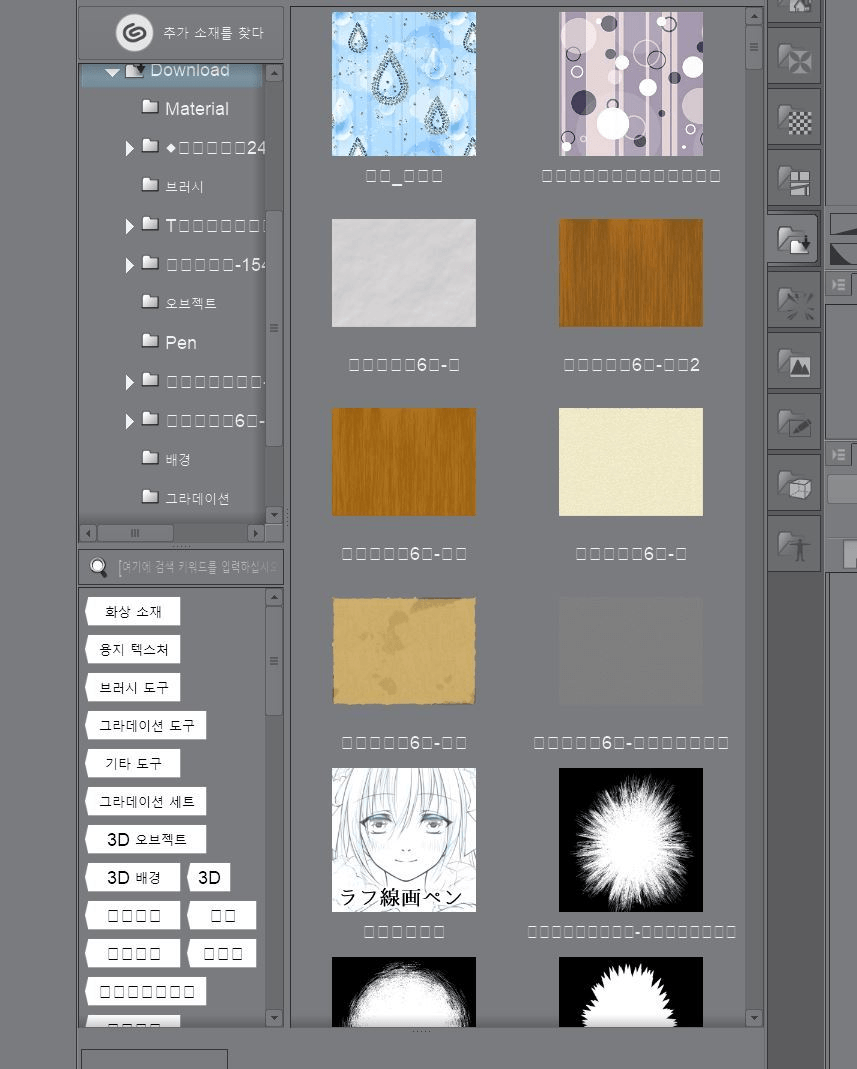The width and height of the screenshot is (857, 1069).
Task: Select the ラフ線画ペン brush thumbnail
Action: point(404,840)
